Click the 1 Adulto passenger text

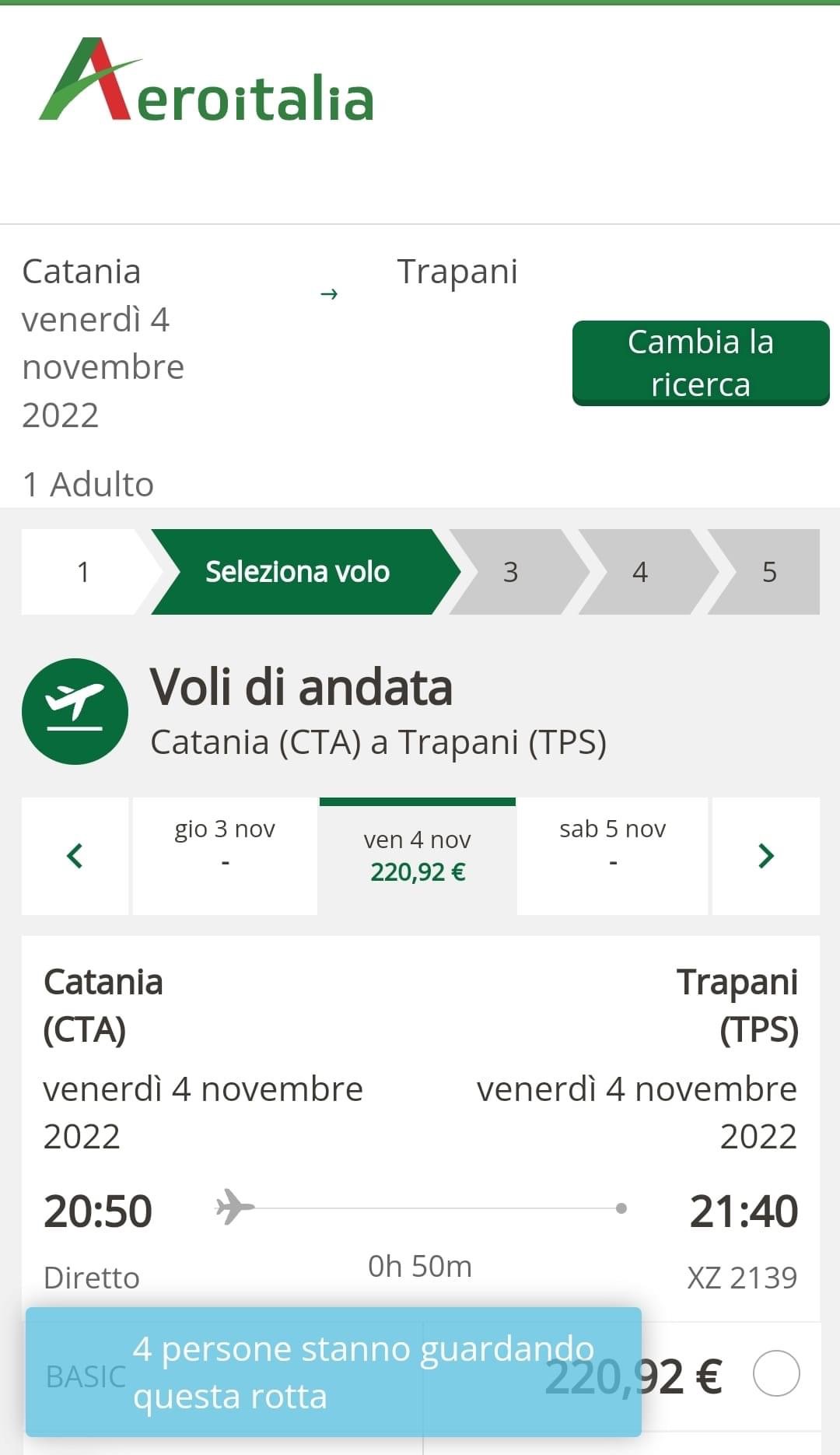pos(89,484)
